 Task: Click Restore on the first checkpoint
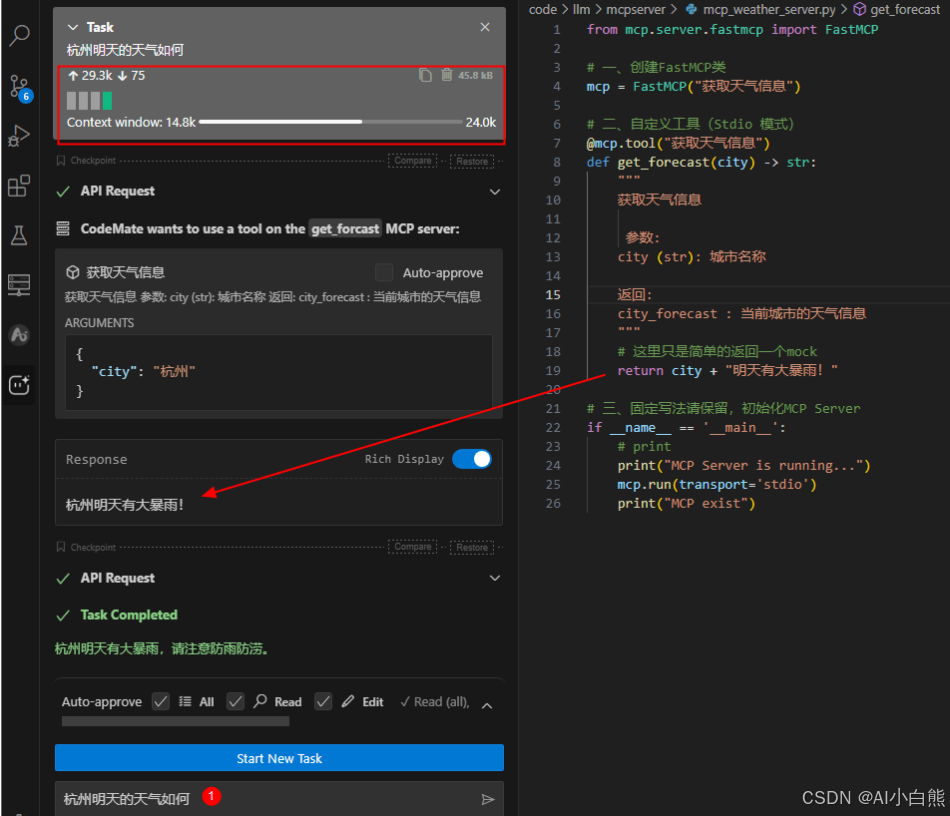point(472,161)
